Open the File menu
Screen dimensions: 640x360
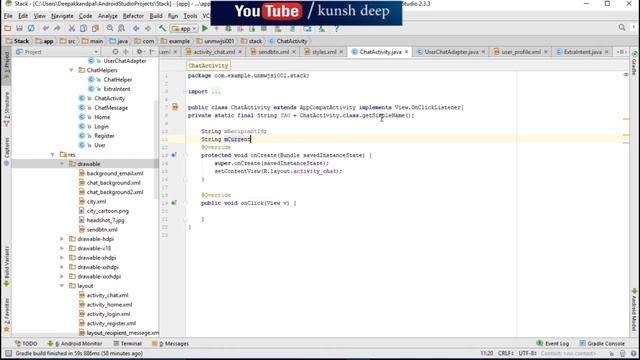pyautogui.click(x=8, y=16)
